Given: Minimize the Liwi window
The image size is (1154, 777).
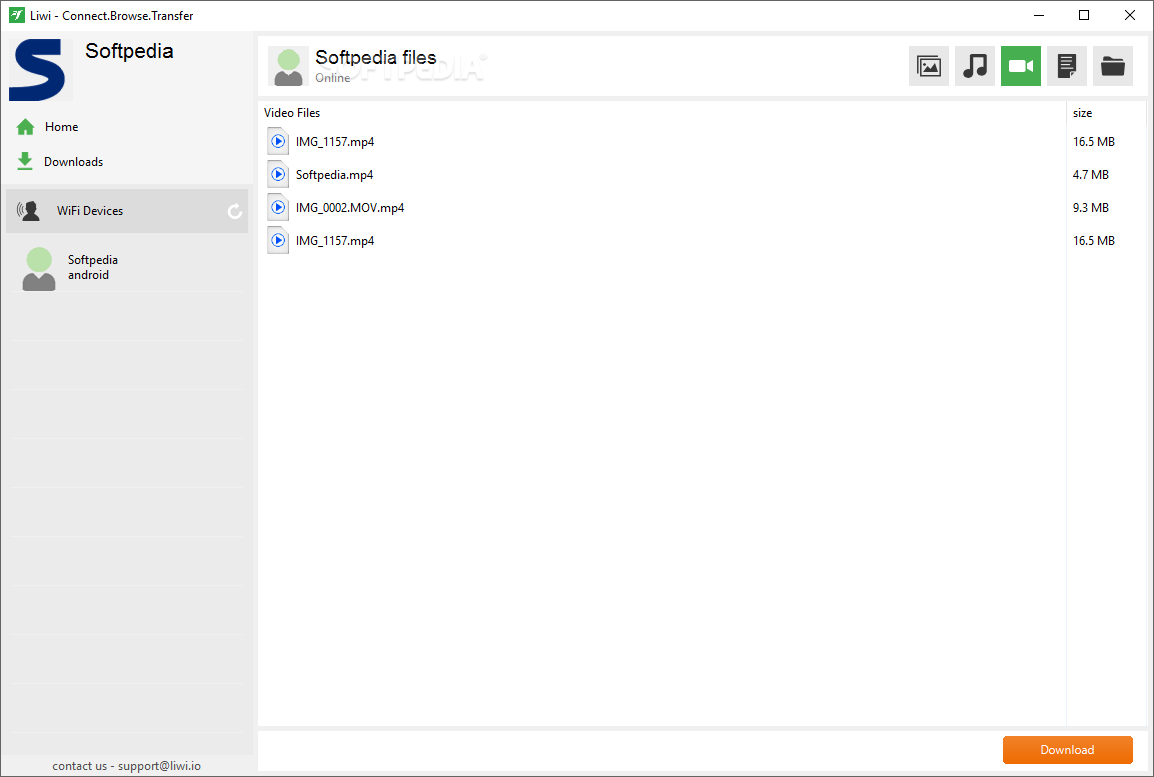Looking at the screenshot, I should point(1039,15).
